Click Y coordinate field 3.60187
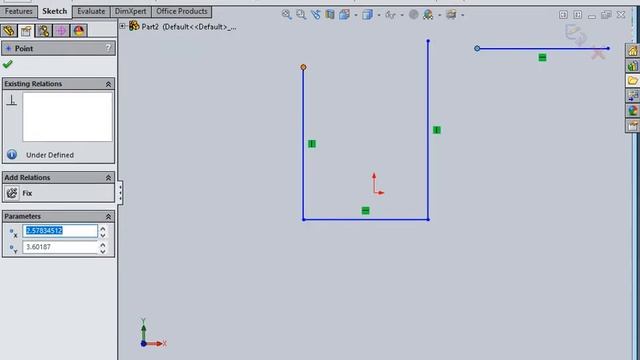 pyautogui.click(x=60, y=247)
